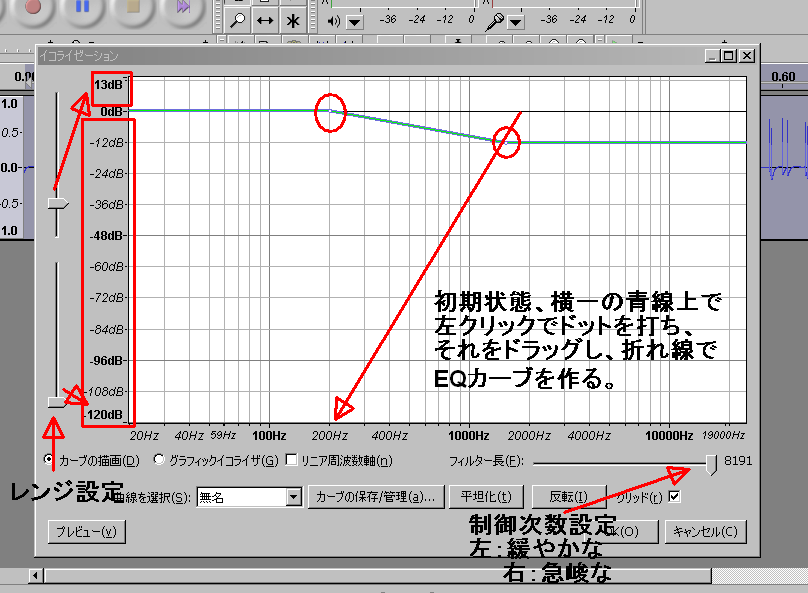The image size is (808, 593).
Task: Click the フィルター長 slider handle
Action: click(x=711, y=464)
